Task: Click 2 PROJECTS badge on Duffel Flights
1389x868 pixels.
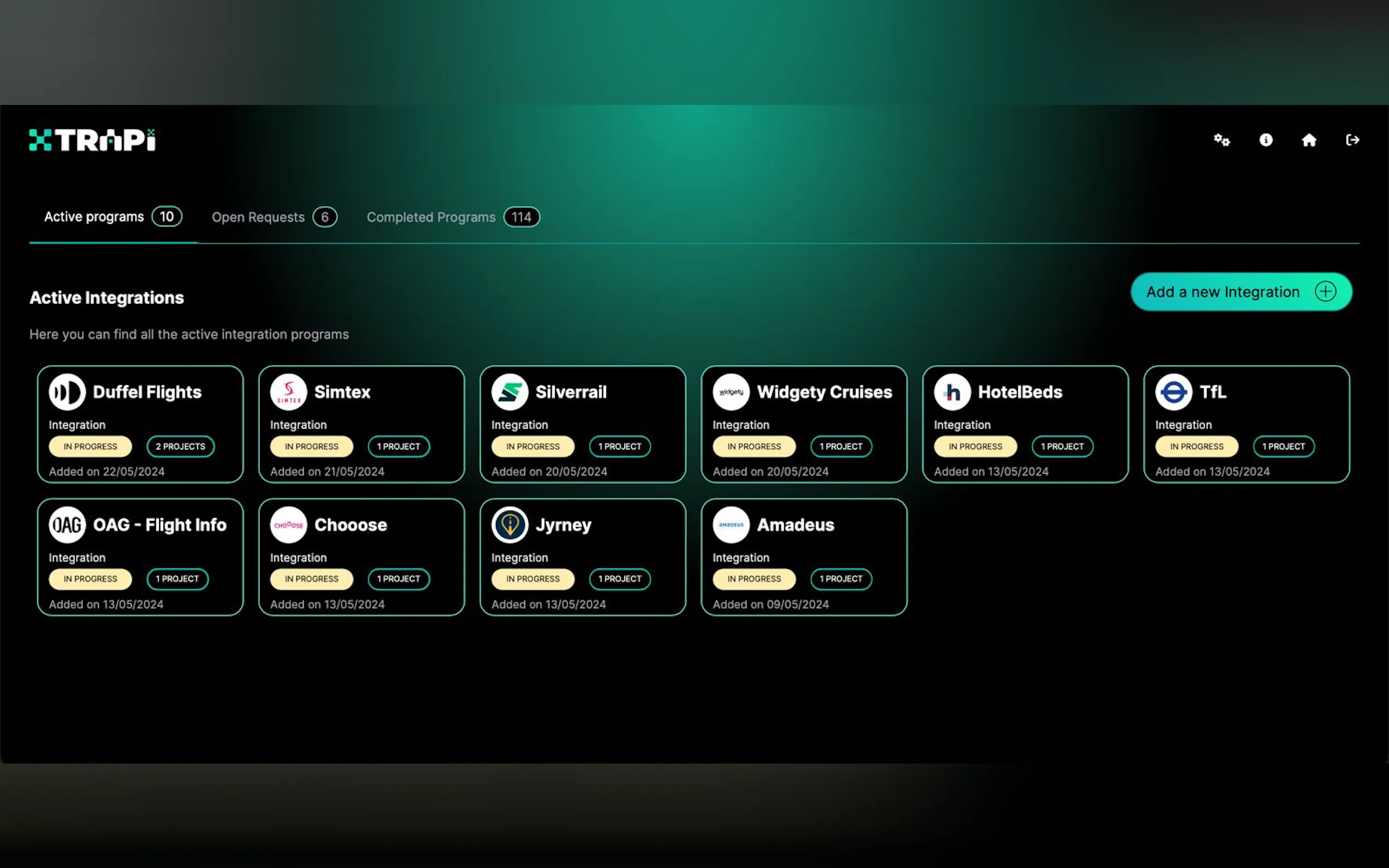Action: coord(180,447)
